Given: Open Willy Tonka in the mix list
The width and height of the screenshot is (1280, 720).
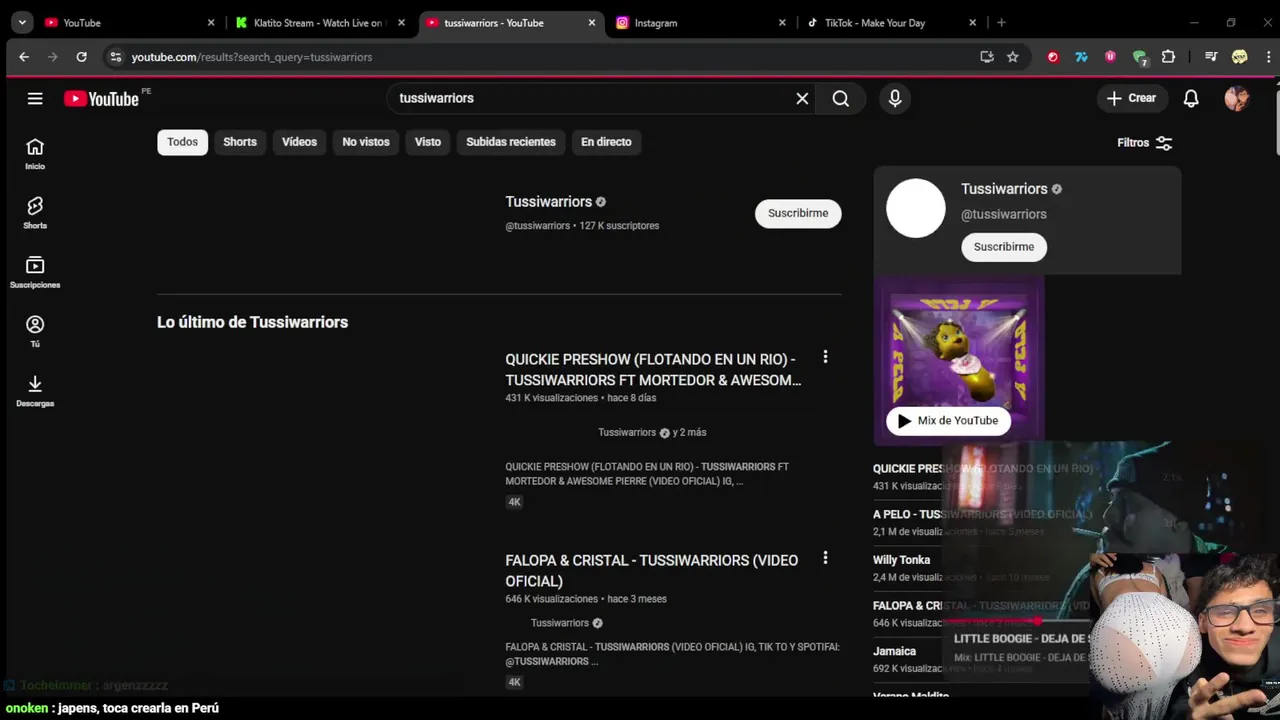Looking at the screenshot, I should pos(901,560).
